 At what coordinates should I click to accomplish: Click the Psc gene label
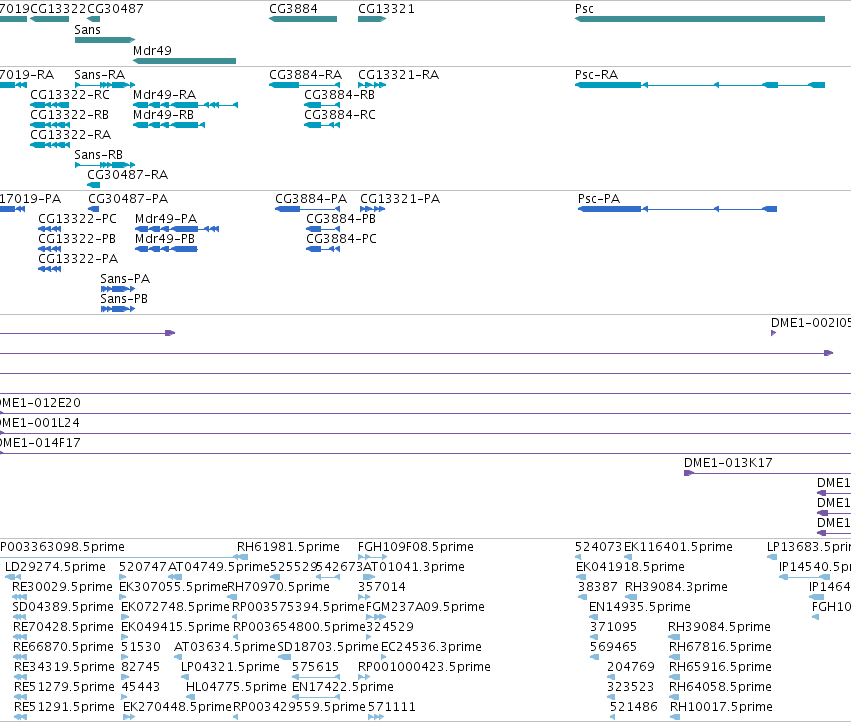(584, 9)
